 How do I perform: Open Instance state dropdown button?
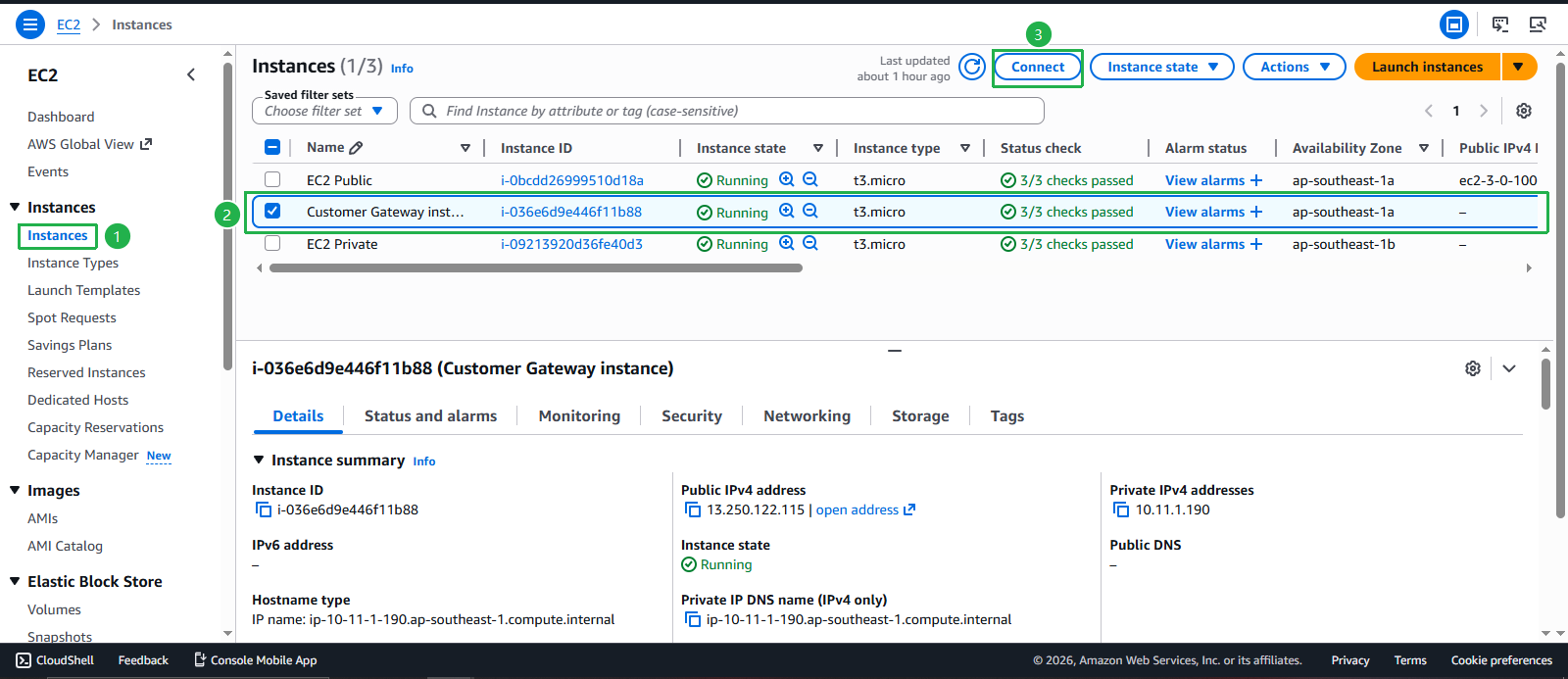[x=1162, y=67]
